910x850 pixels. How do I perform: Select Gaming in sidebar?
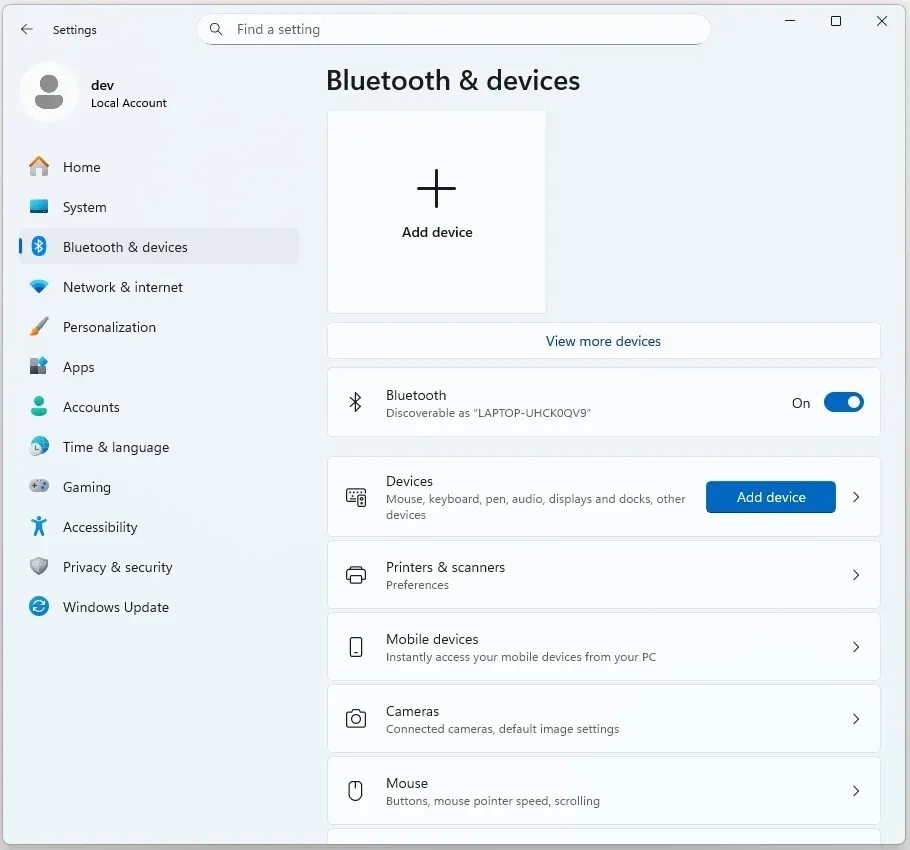(x=159, y=487)
